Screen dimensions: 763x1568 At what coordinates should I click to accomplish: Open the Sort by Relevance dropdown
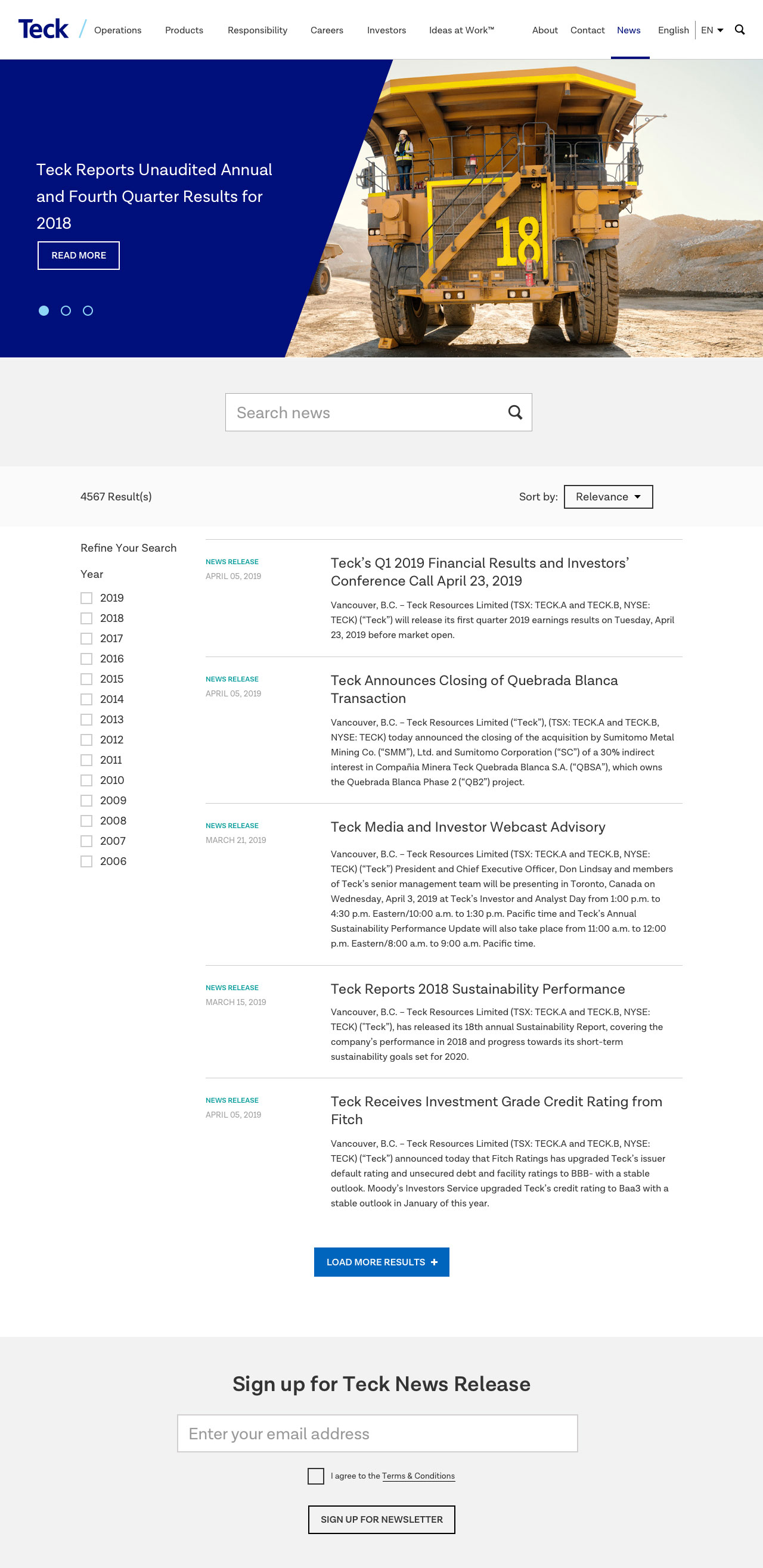click(x=608, y=497)
